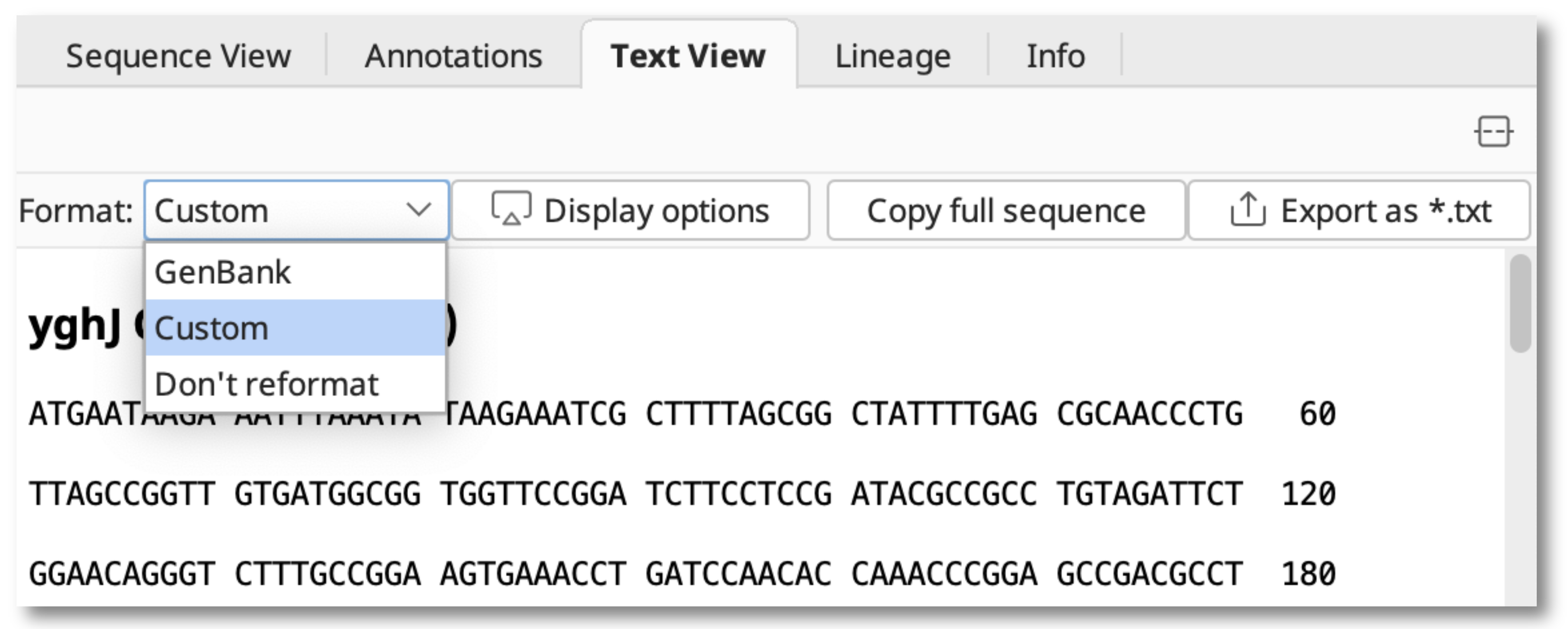
Task: Click the Format dropdown chevron arrow
Action: 419,210
